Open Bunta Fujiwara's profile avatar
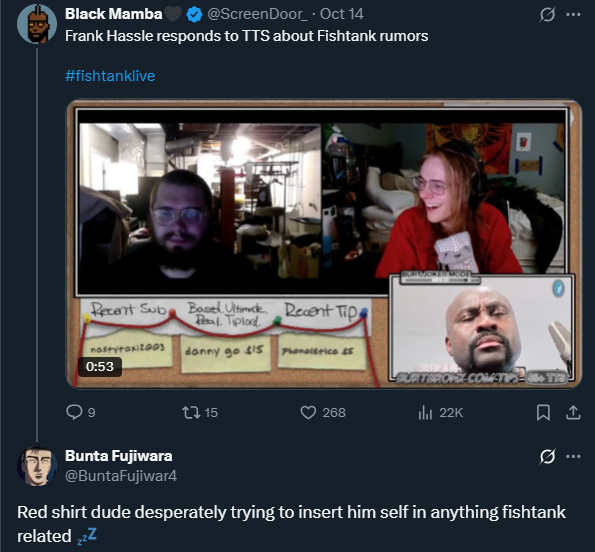595x552 pixels. tap(37, 466)
